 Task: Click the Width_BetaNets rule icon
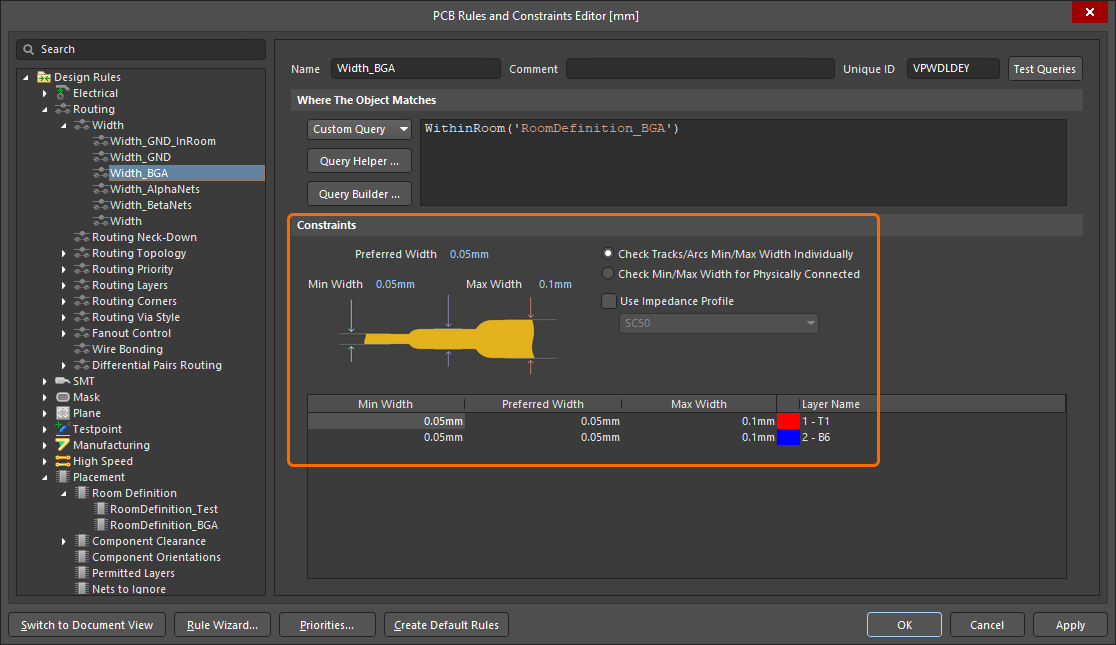click(100, 205)
